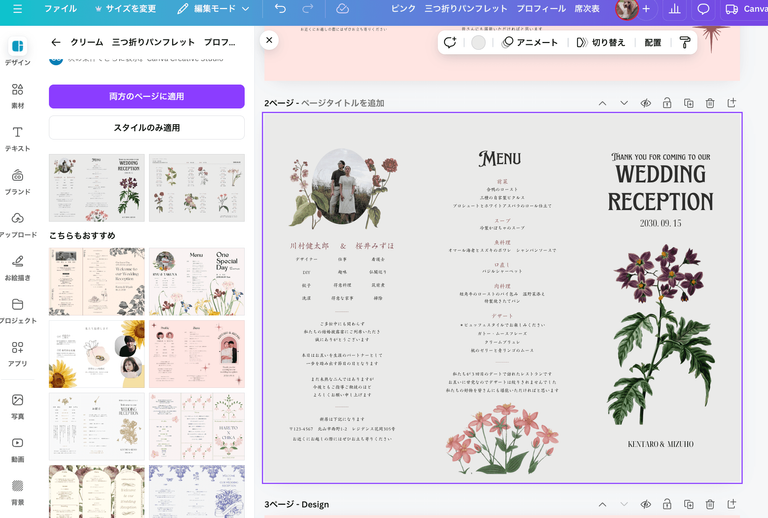This screenshot has width=768, height=518.
Task: Open the background color swatch in the floating toolbar
Action: [478, 43]
